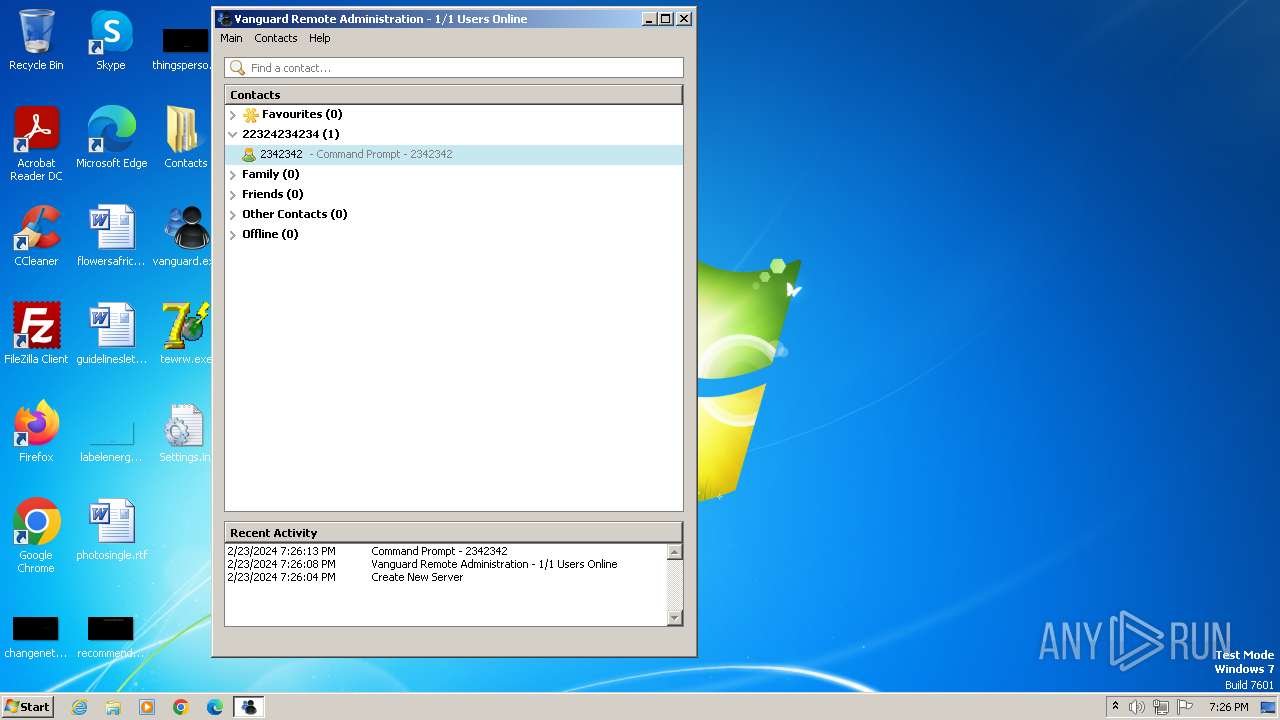Click the online user icon for 2342342
1280x720 pixels.
[x=249, y=155]
